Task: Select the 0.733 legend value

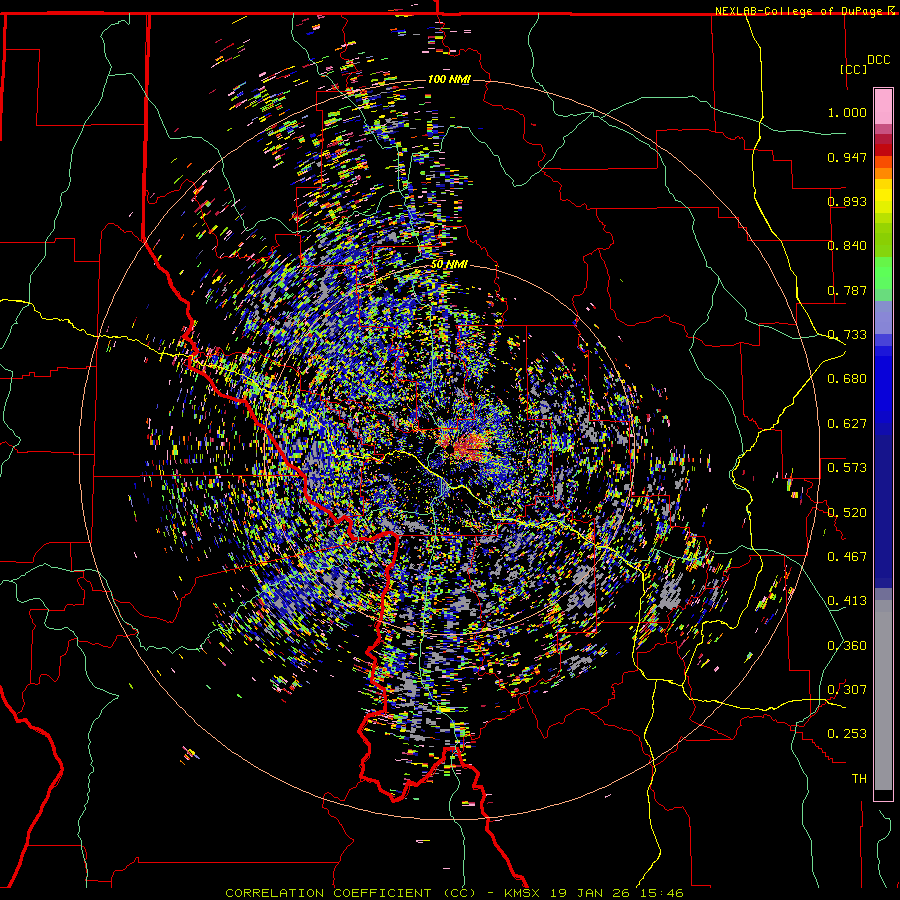Action: [847, 335]
